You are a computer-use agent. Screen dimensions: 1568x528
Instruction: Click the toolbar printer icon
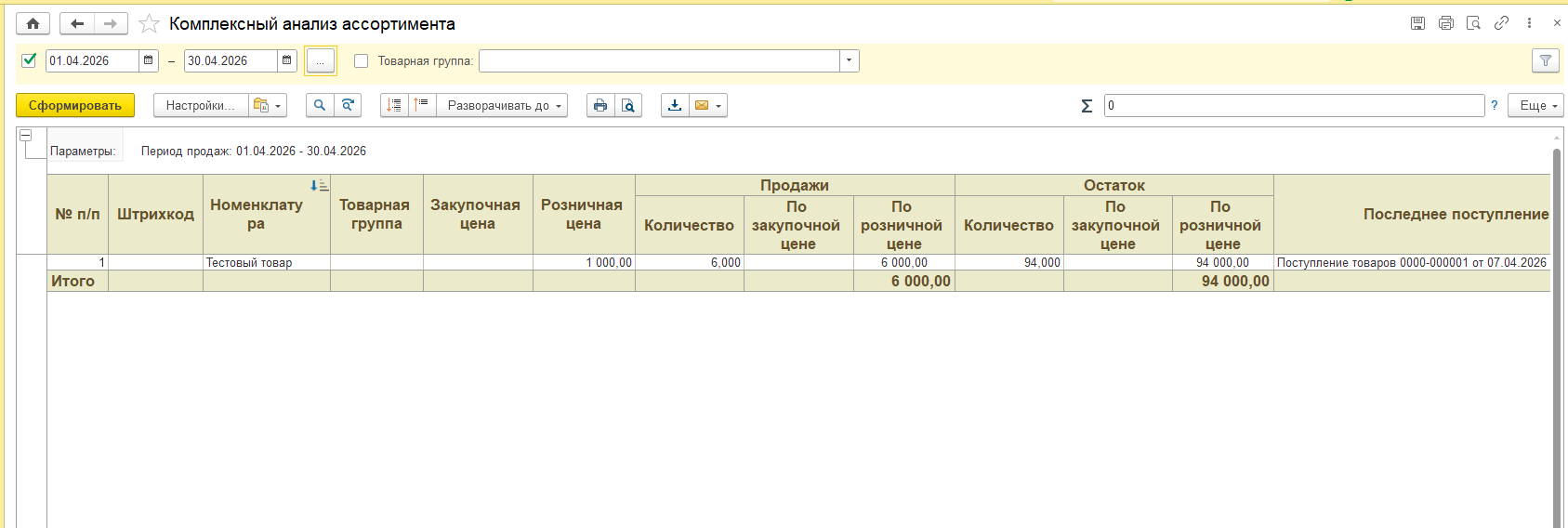(600, 105)
